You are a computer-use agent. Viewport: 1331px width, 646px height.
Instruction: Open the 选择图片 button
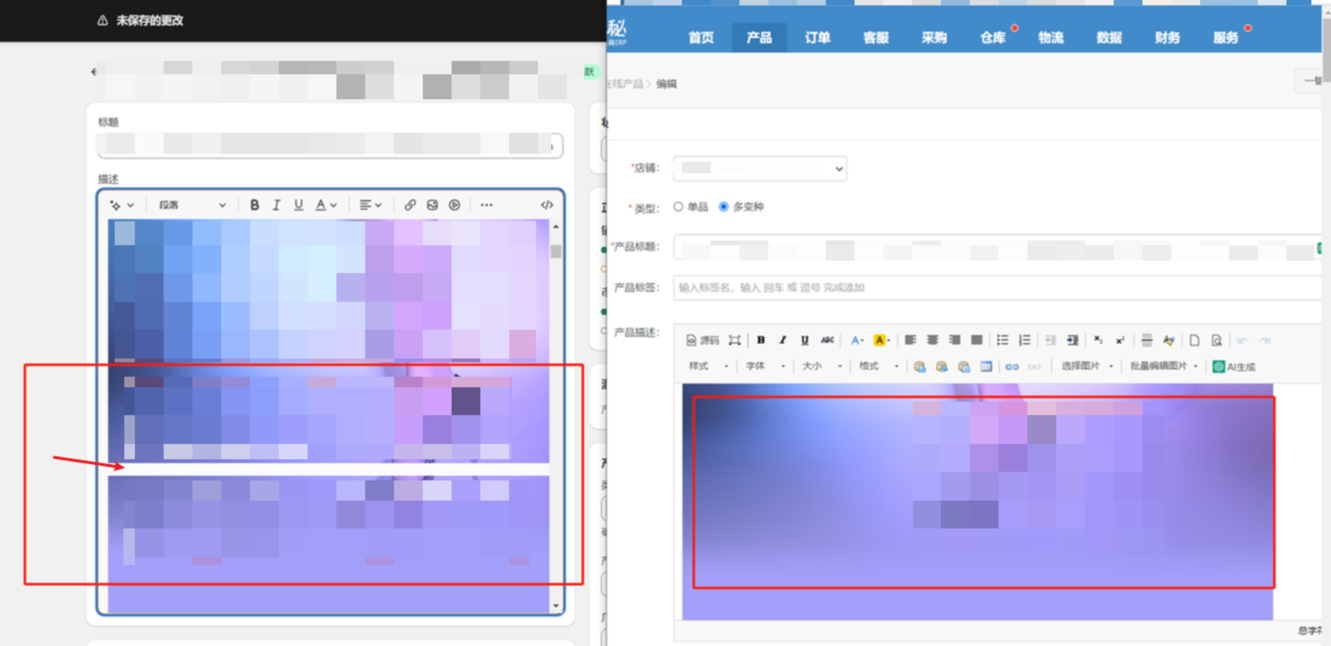point(1087,366)
